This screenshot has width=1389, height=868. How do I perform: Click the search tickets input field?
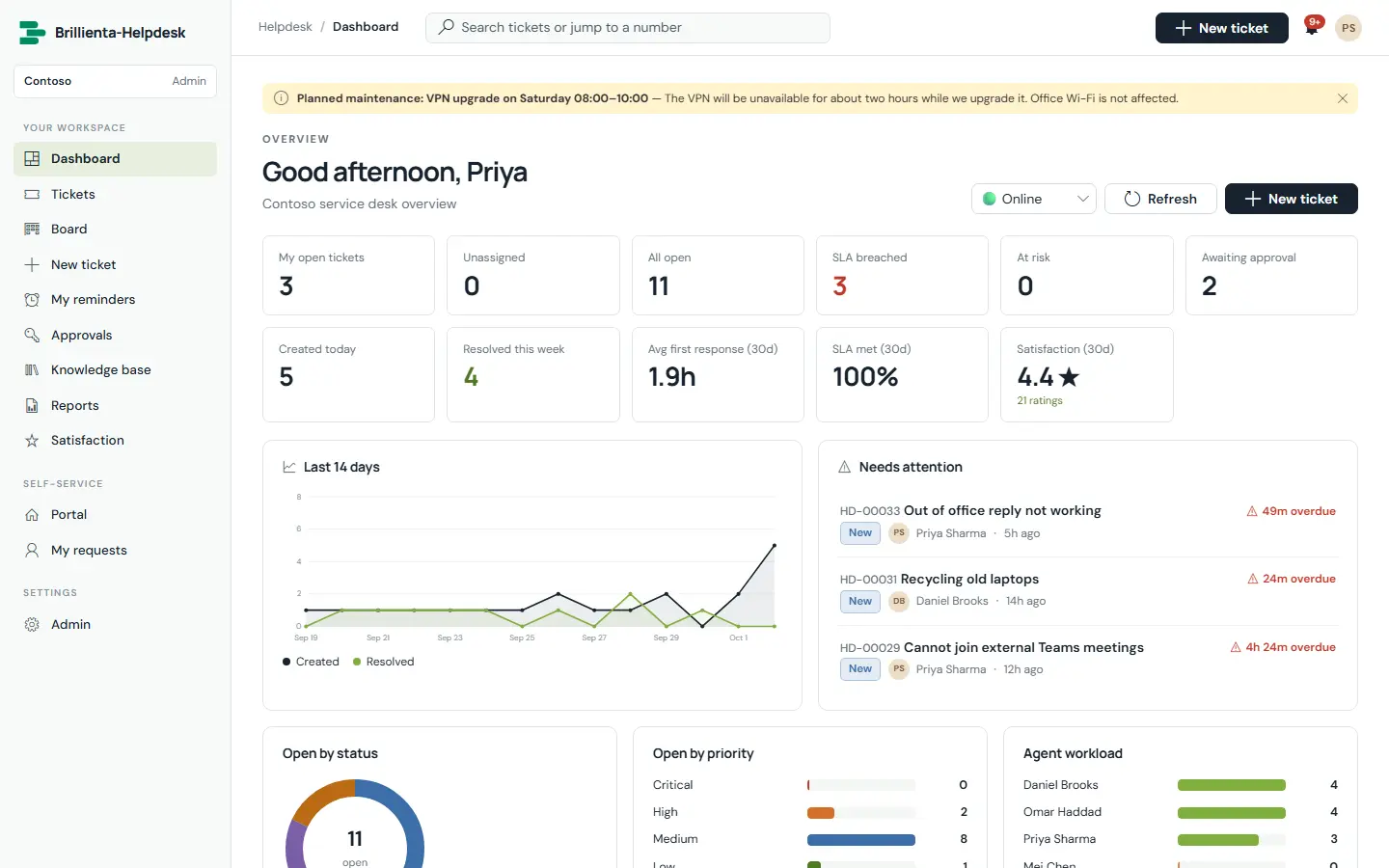click(x=628, y=27)
